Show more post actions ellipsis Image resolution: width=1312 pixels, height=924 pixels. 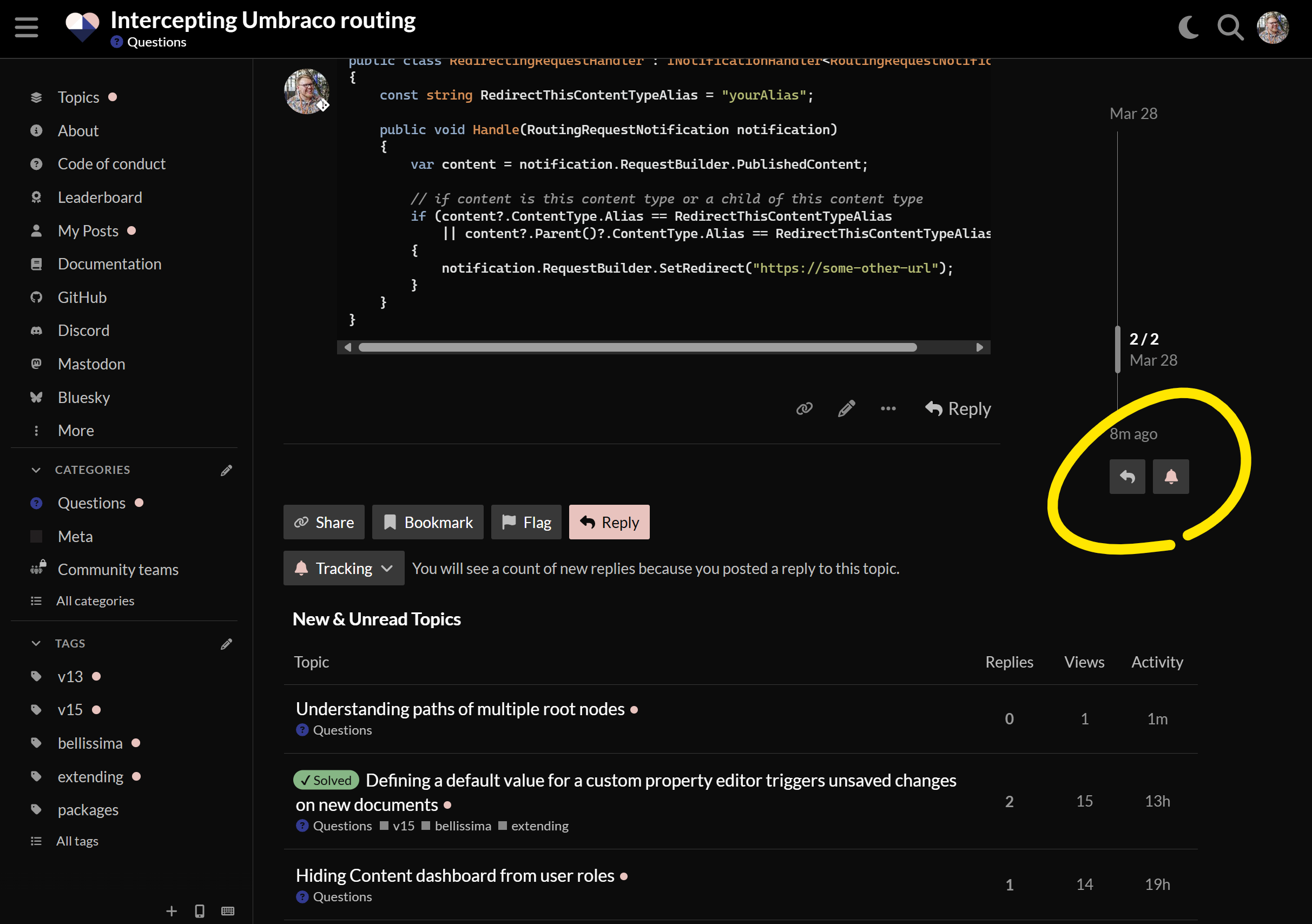(888, 408)
